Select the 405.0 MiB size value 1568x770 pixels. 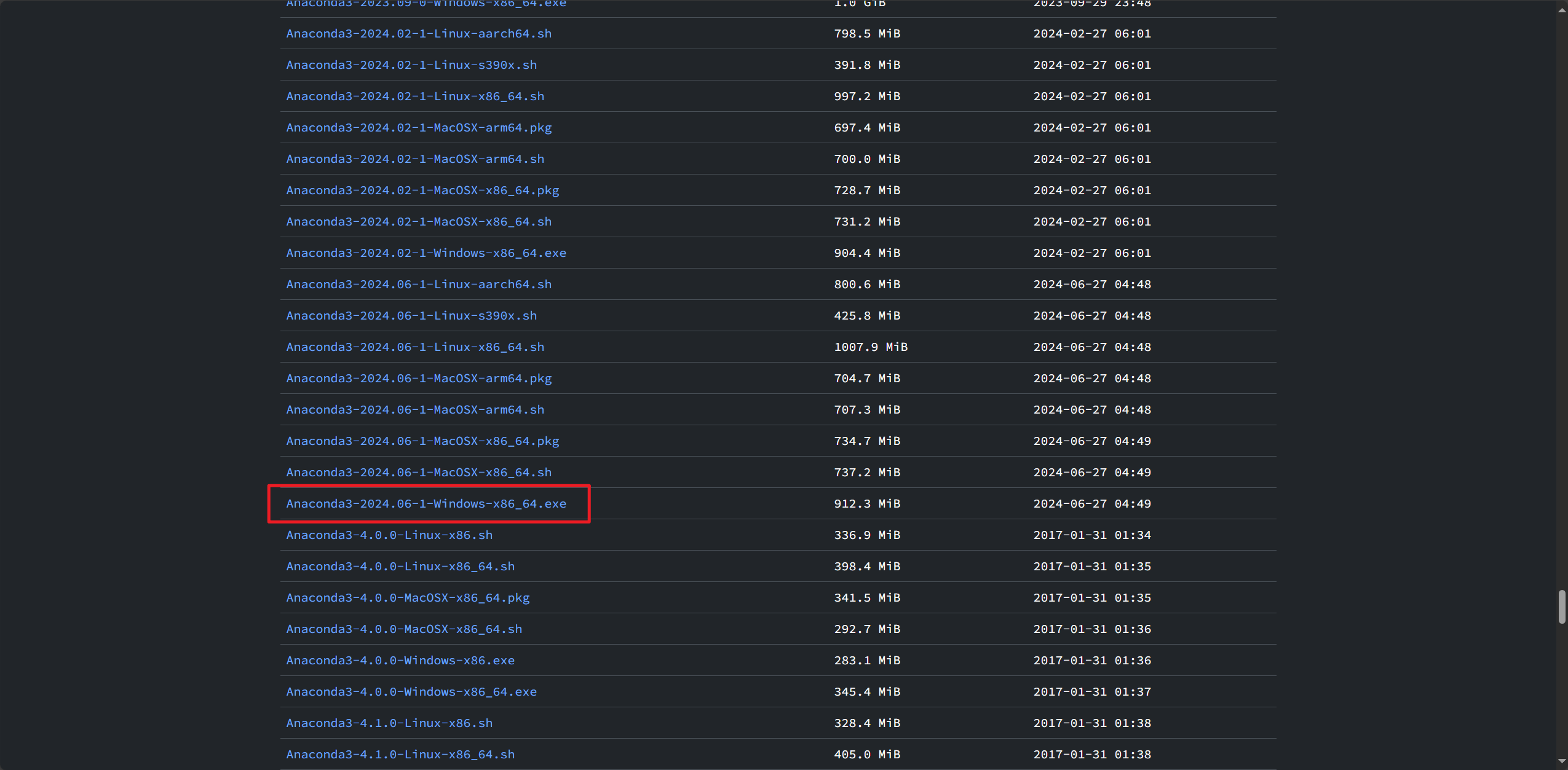click(x=867, y=755)
